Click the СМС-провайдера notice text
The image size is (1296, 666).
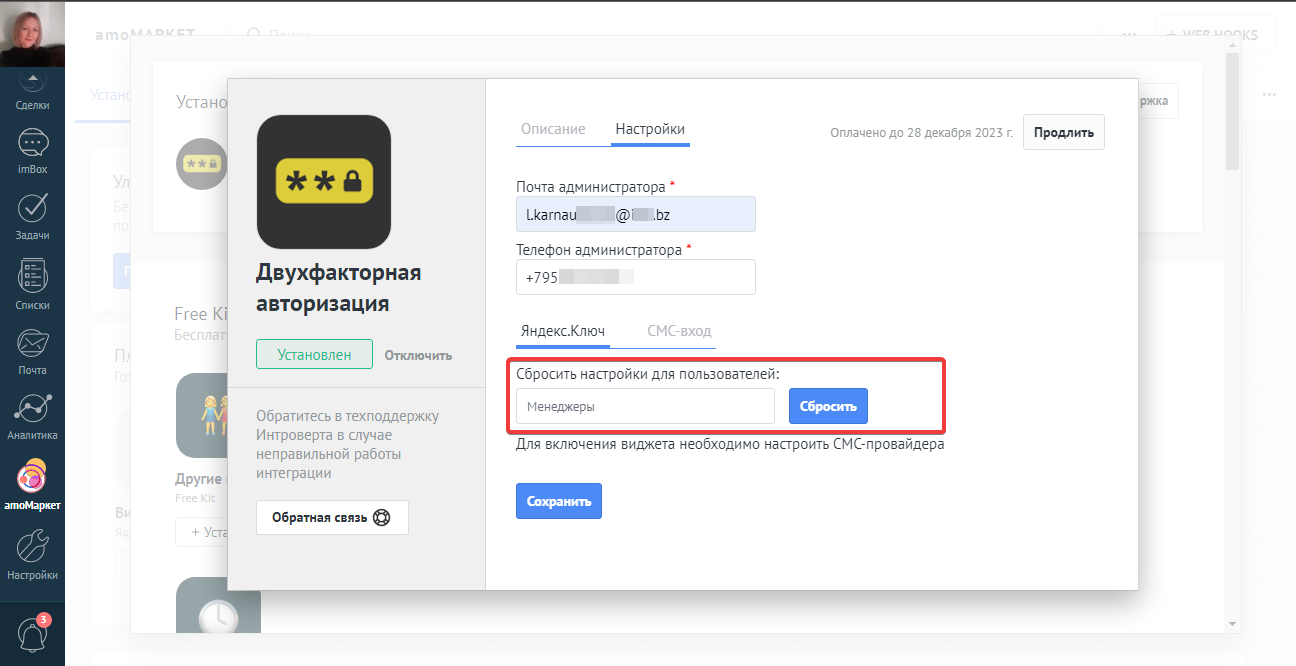pyautogui.click(x=730, y=444)
